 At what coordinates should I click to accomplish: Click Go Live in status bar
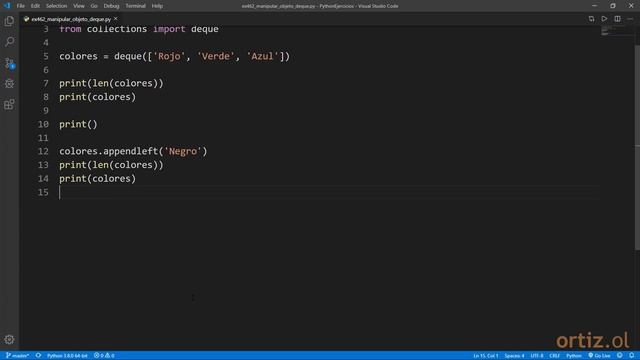point(599,356)
